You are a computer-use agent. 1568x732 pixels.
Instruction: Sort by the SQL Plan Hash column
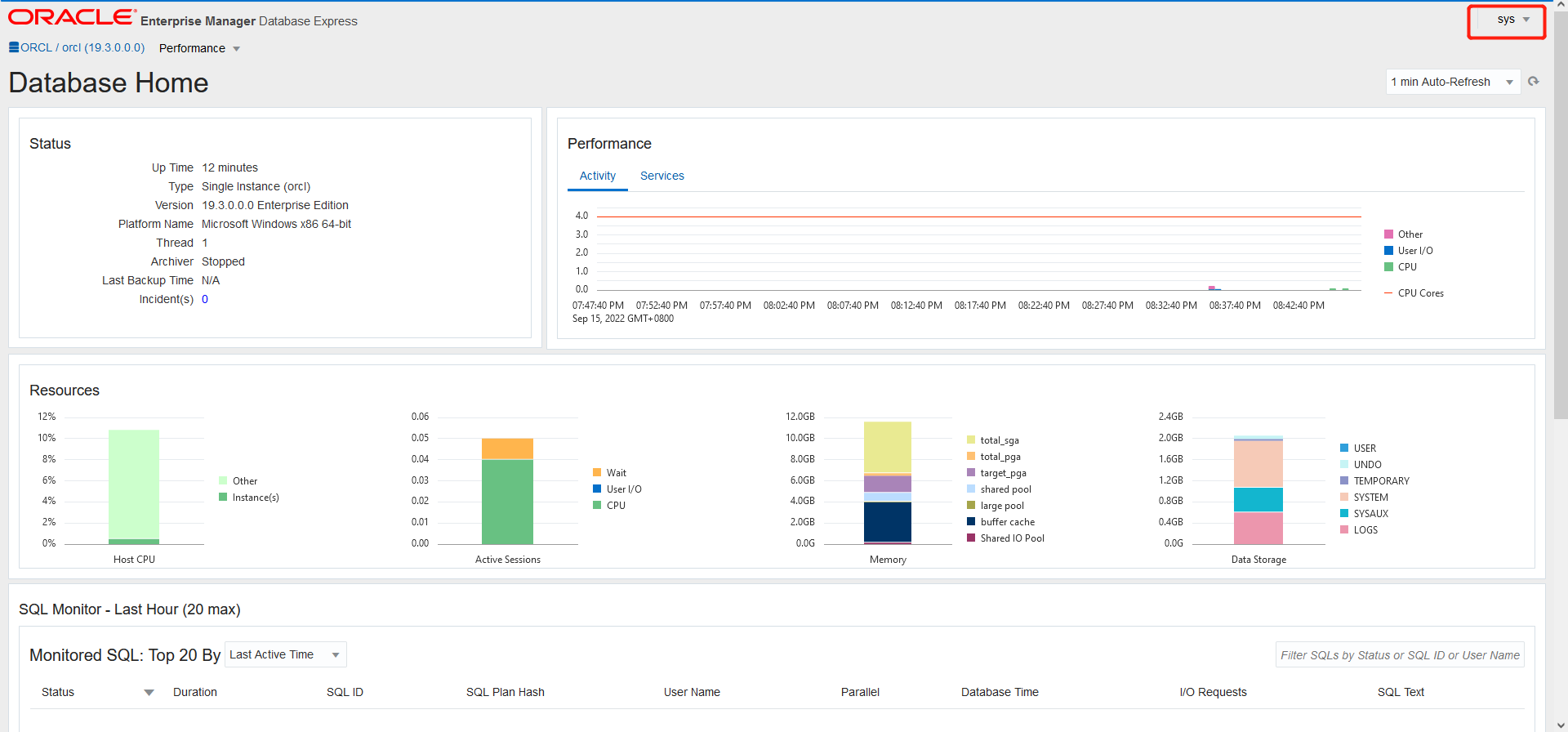coord(506,692)
